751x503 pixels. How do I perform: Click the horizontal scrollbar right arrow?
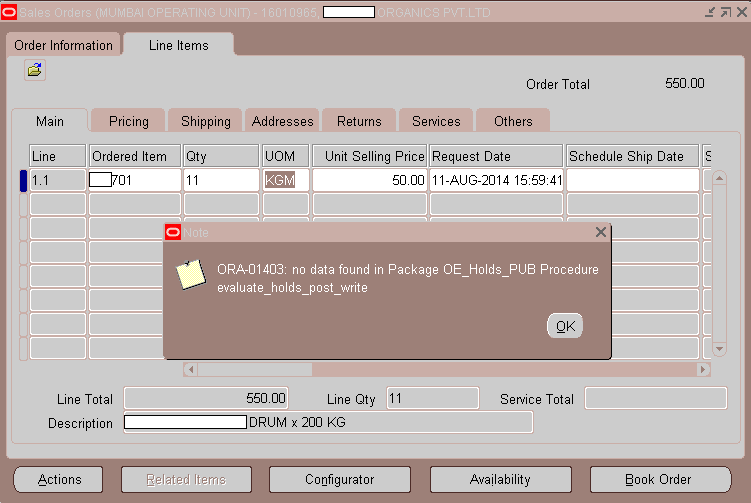click(703, 369)
